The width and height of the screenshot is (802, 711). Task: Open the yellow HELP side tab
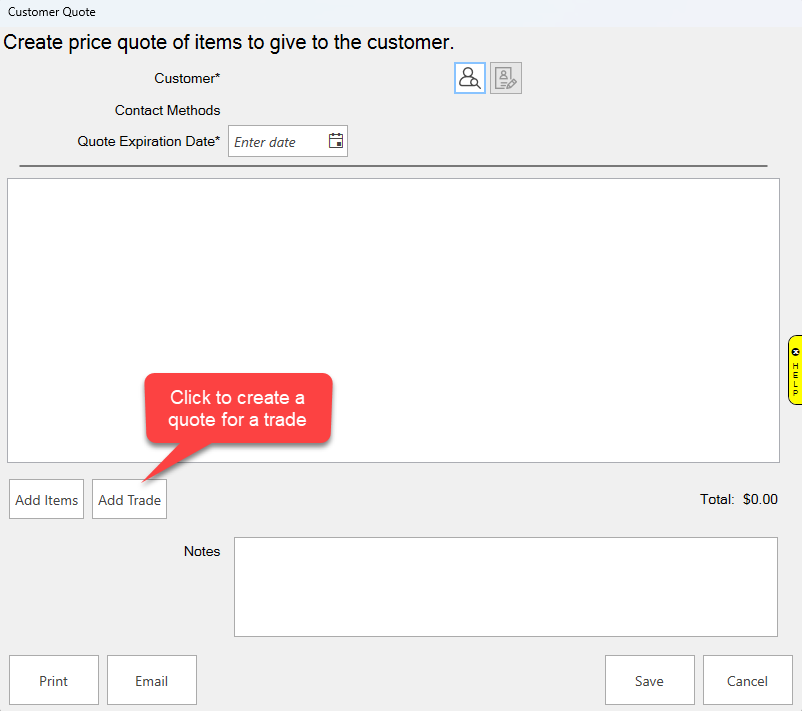(x=795, y=370)
